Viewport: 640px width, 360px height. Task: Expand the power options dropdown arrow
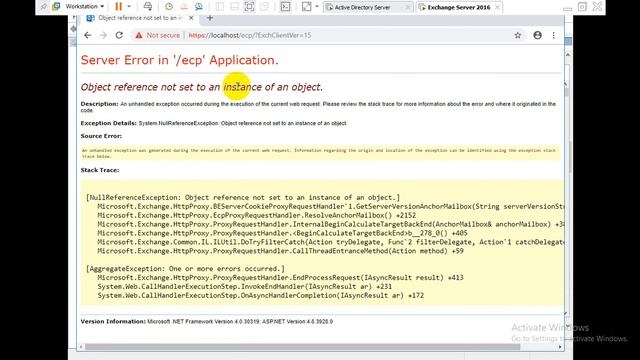click(129, 7)
